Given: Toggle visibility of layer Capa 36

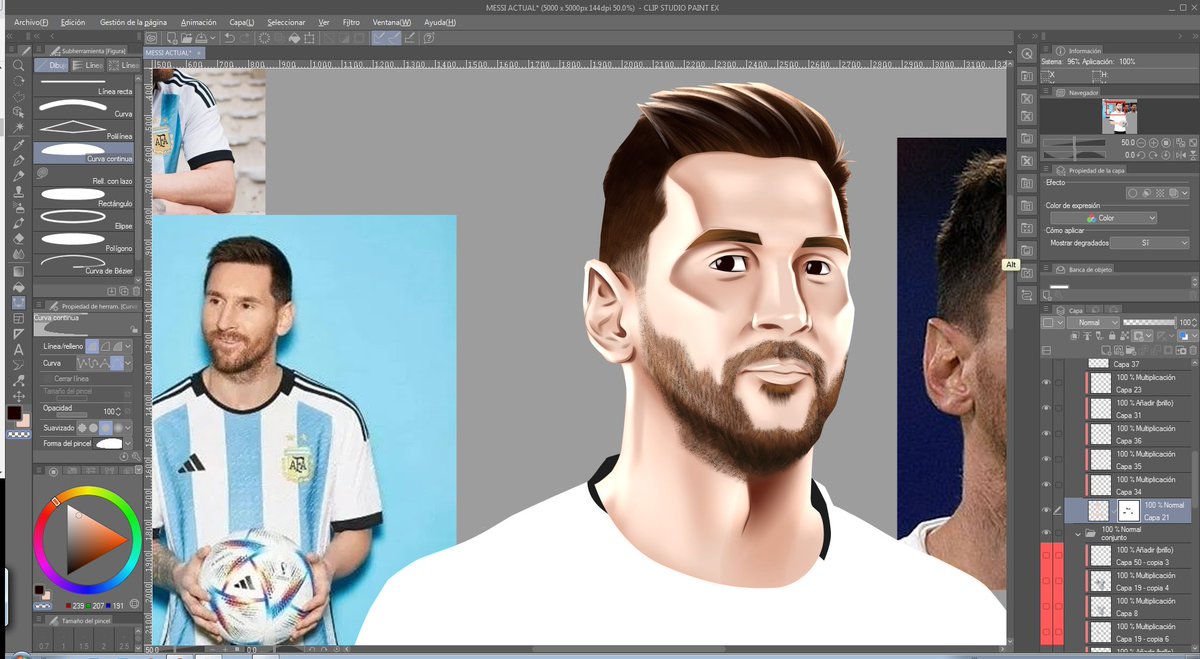Looking at the screenshot, I should click(x=1046, y=434).
